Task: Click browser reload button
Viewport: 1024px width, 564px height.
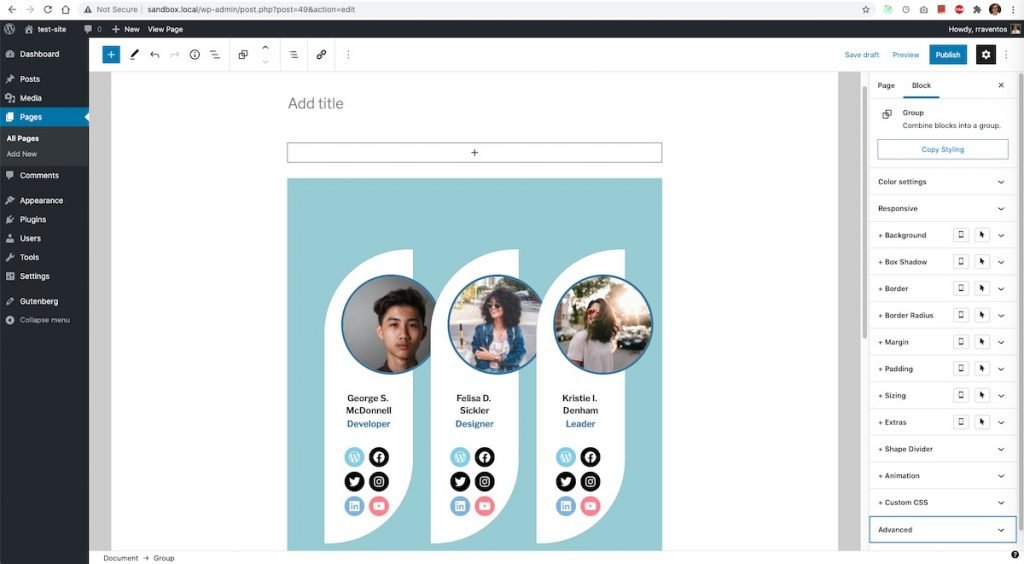Action: tap(48, 10)
